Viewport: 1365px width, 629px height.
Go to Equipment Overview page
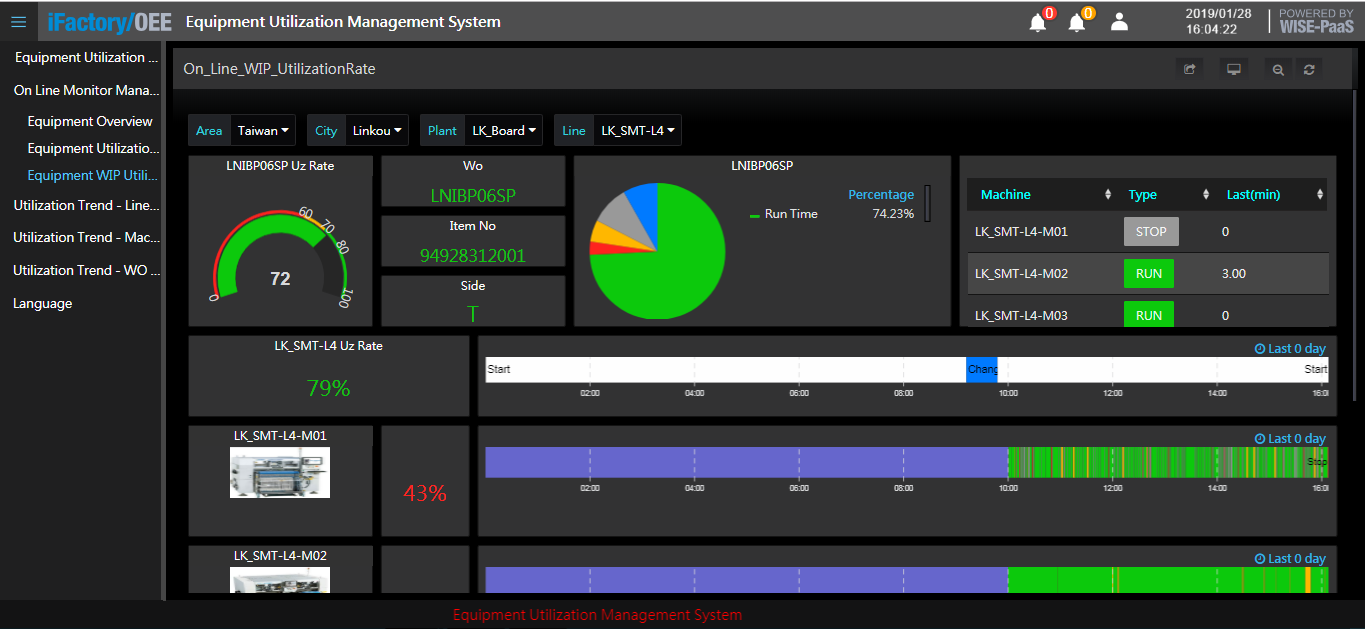click(x=90, y=121)
